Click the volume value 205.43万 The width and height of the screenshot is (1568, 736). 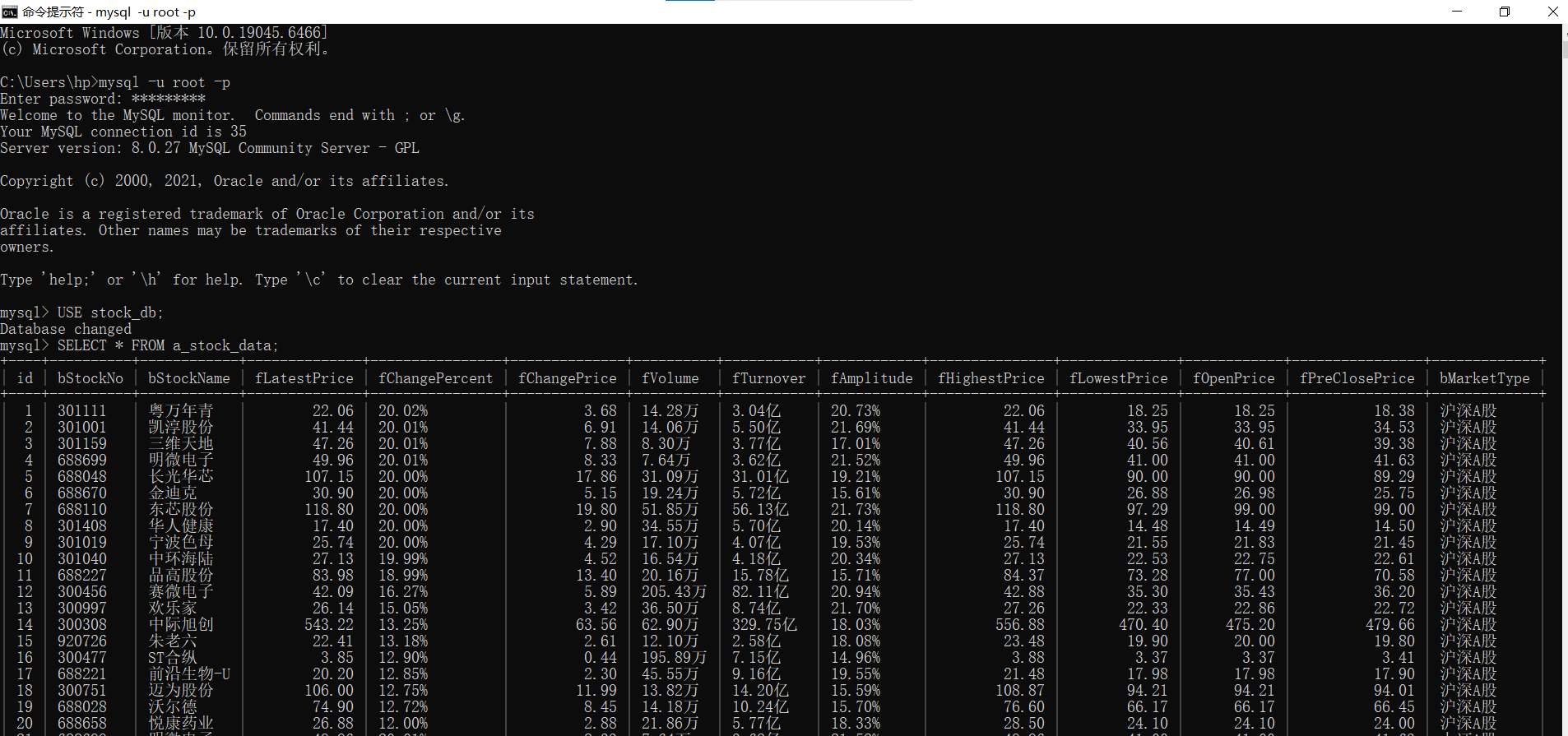click(675, 592)
